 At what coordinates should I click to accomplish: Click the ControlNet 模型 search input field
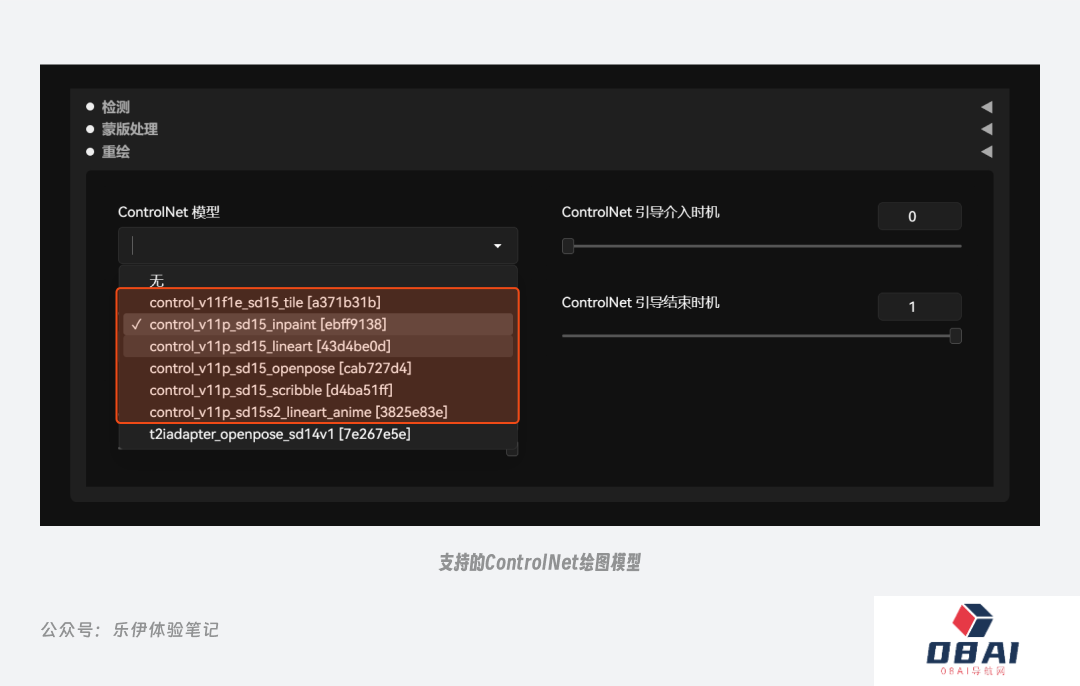[x=300, y=246]
